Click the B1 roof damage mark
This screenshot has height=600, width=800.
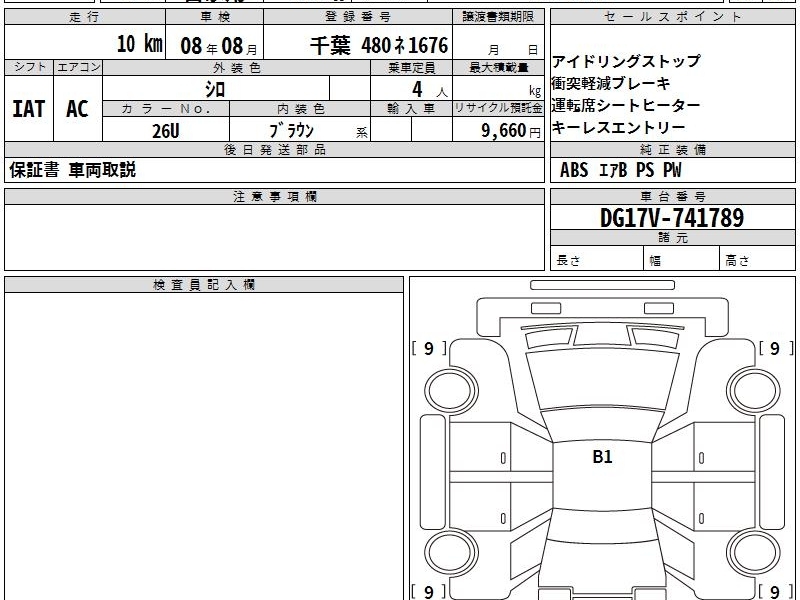tap(602, 456)
